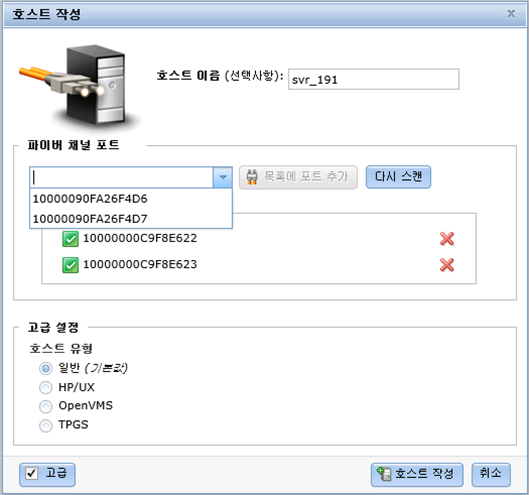Remove port 10000000C9F8E623 with red X
Viewport: 529px width, 495px height.
pos(447,265)
